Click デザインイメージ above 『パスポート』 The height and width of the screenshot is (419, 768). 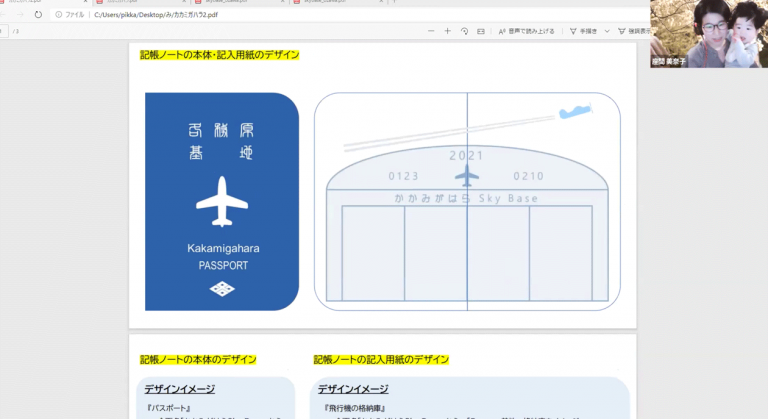pos(180,389)
